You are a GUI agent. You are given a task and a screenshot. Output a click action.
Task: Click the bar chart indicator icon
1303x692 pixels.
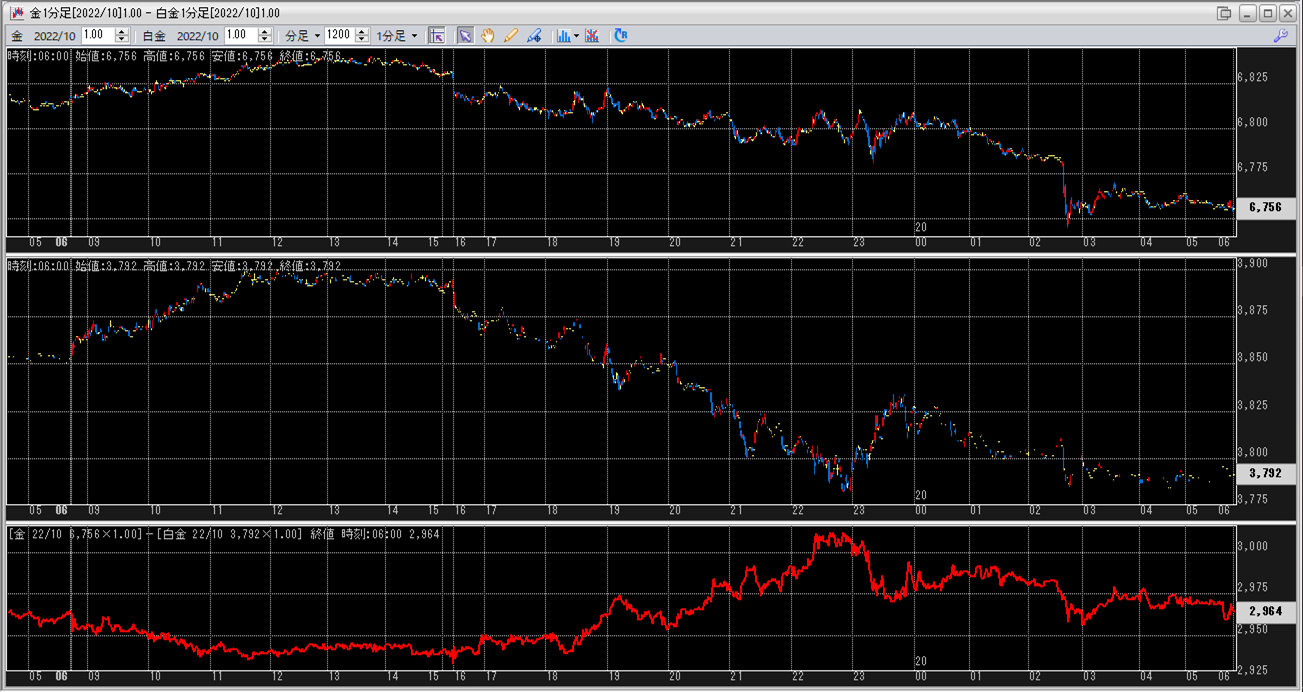tap(564, 35)
